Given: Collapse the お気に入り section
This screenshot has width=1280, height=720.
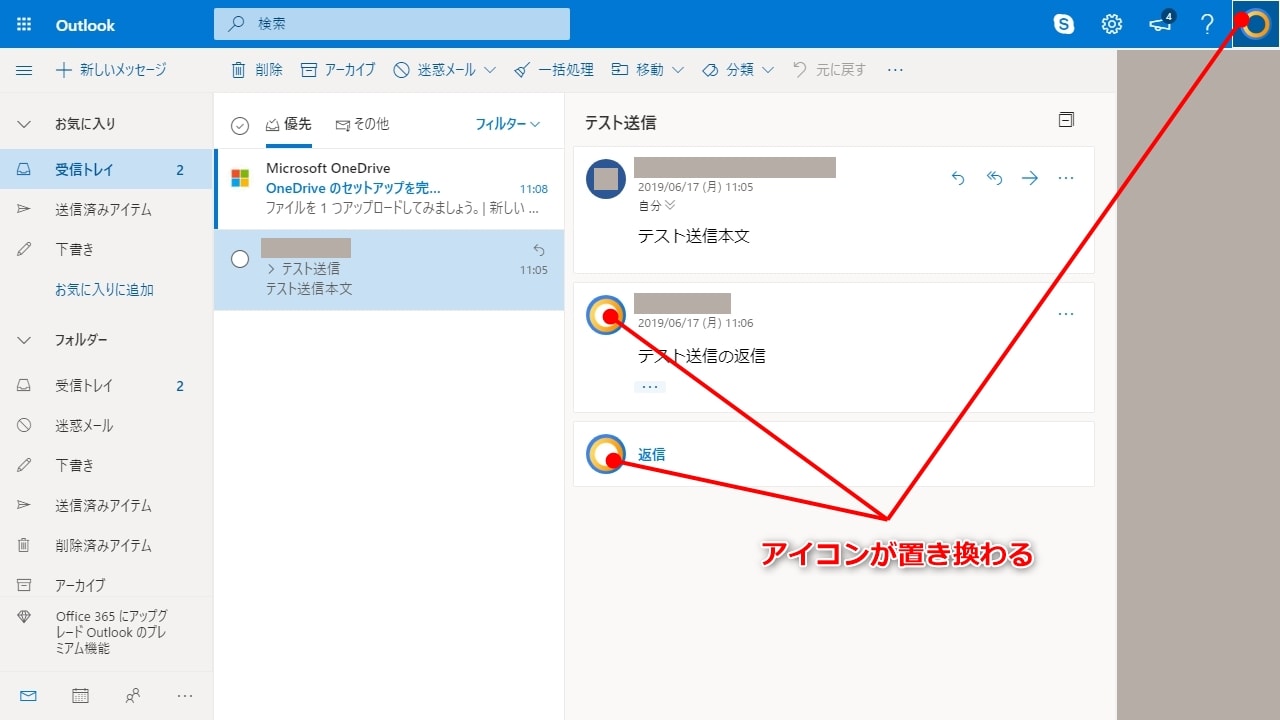Looking at the screenshot, I should [x=24, y=124].
